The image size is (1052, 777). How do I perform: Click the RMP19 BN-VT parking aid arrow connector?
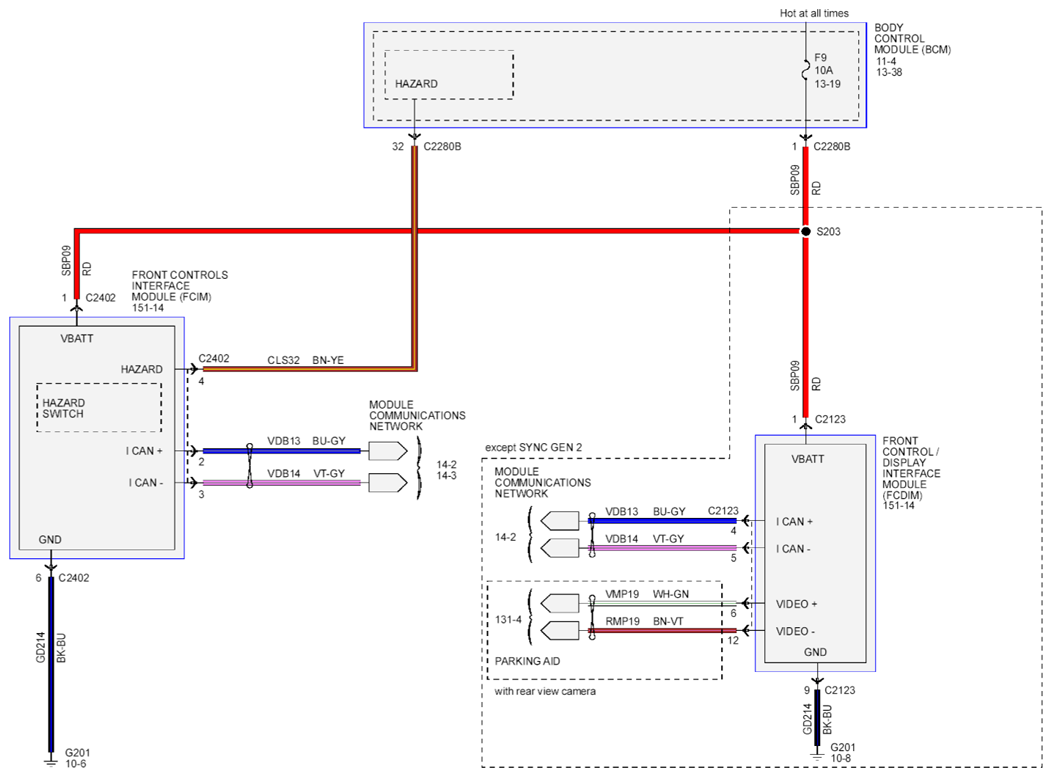pyautogui.click(x=560, y=631)
